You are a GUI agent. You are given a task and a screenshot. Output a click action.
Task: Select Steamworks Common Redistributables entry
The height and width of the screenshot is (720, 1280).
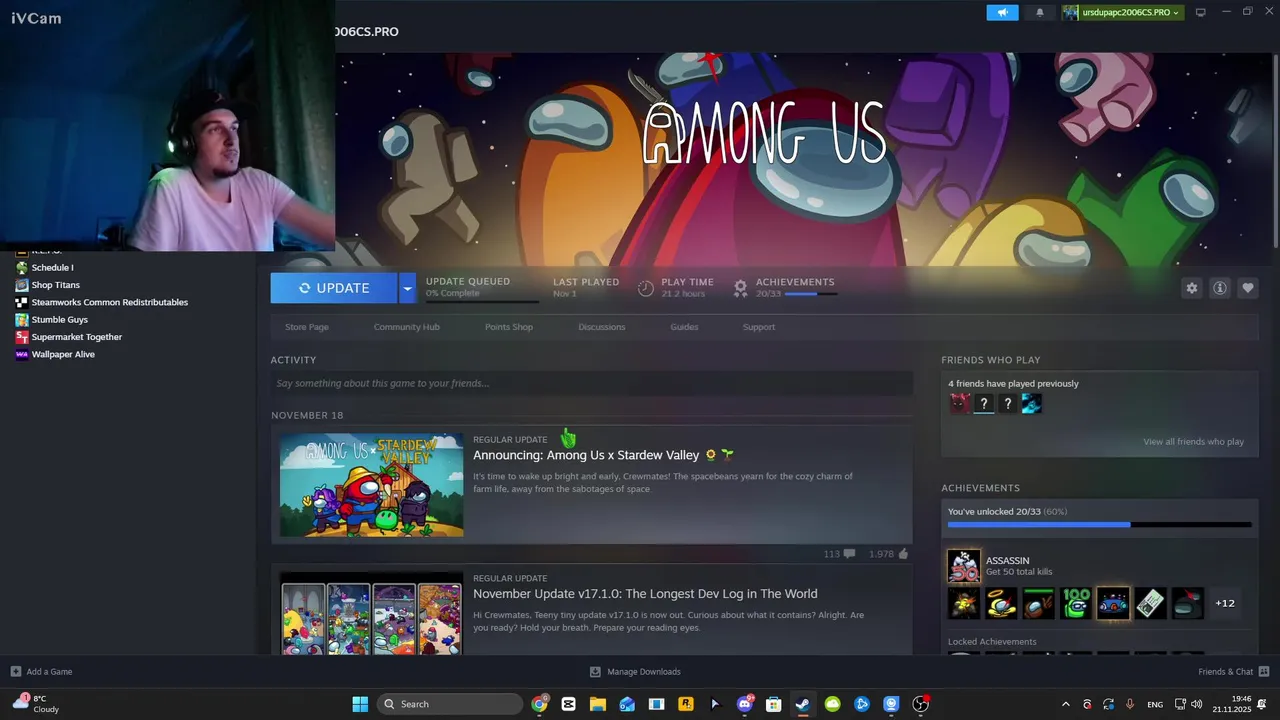tap(109, 302)
